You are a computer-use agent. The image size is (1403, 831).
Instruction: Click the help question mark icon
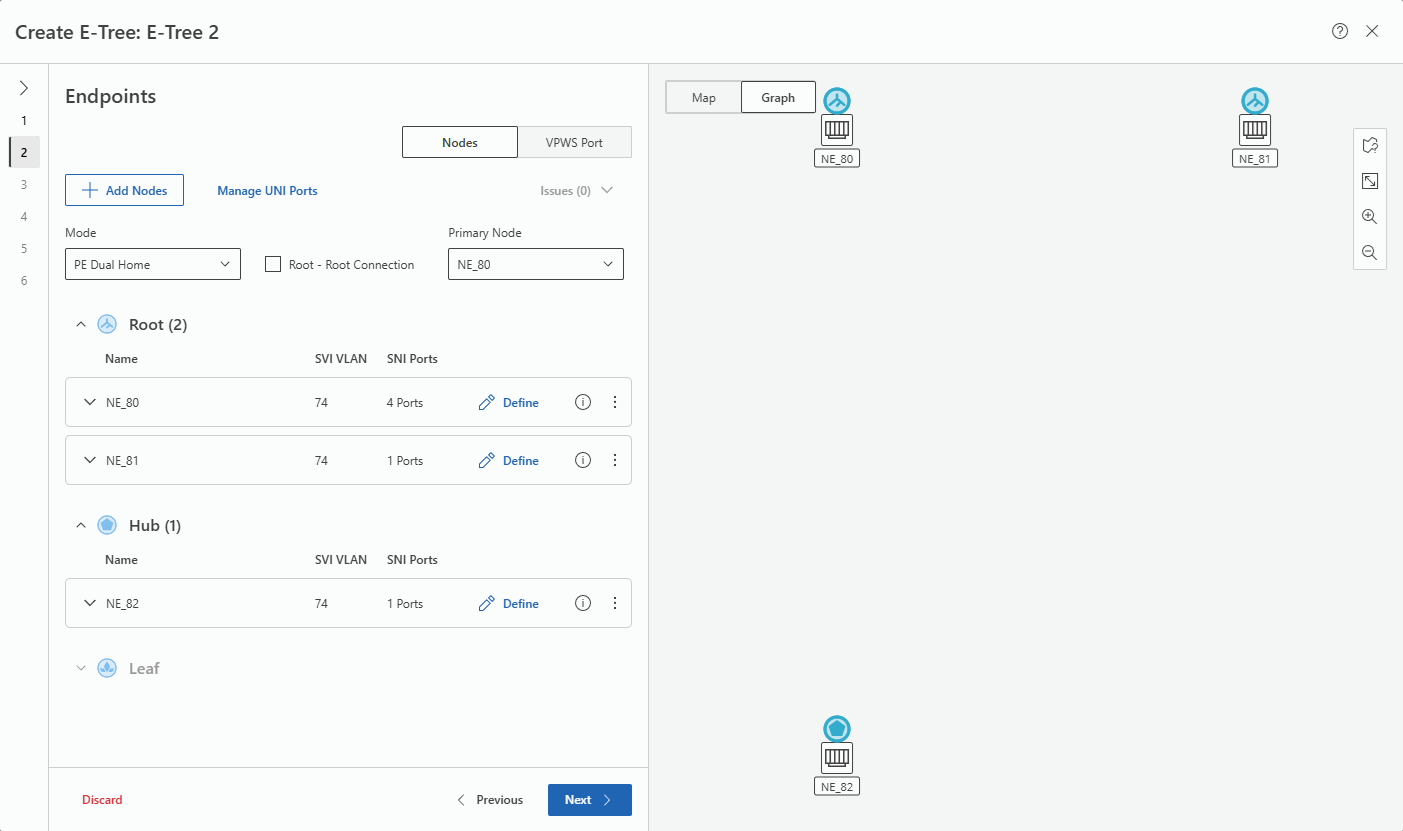click(1340, 31)
